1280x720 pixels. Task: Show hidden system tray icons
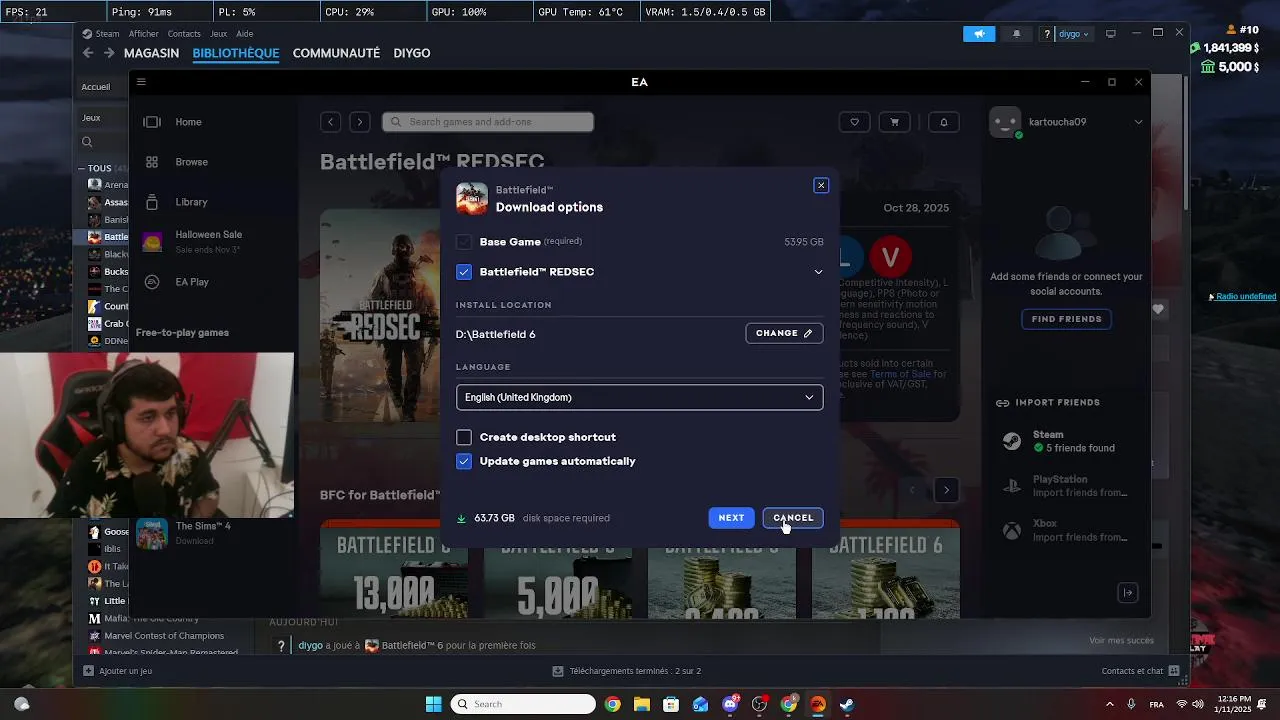coord(1109,704)
